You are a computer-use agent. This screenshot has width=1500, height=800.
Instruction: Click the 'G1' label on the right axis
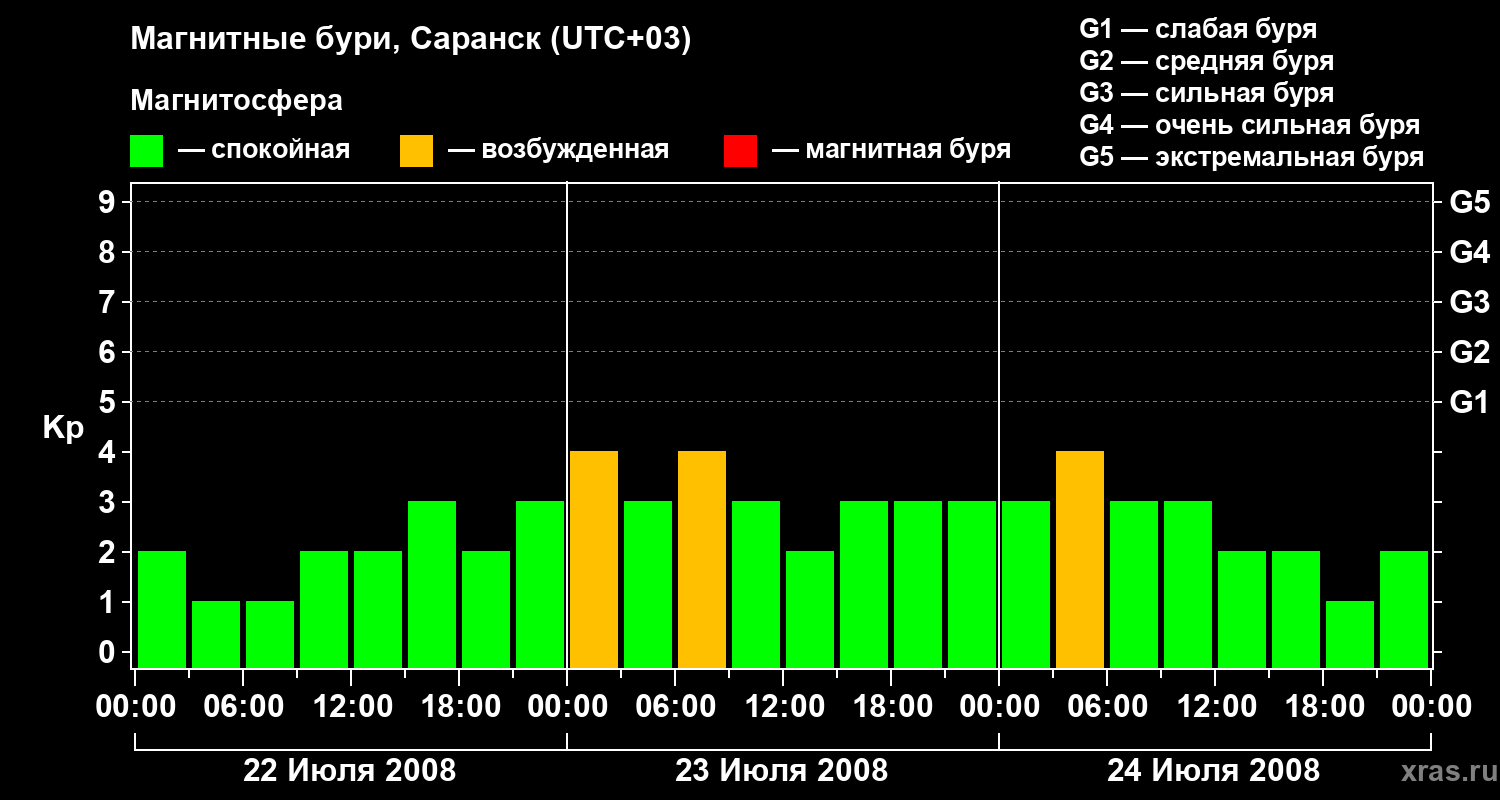(x=1469, y=403)
